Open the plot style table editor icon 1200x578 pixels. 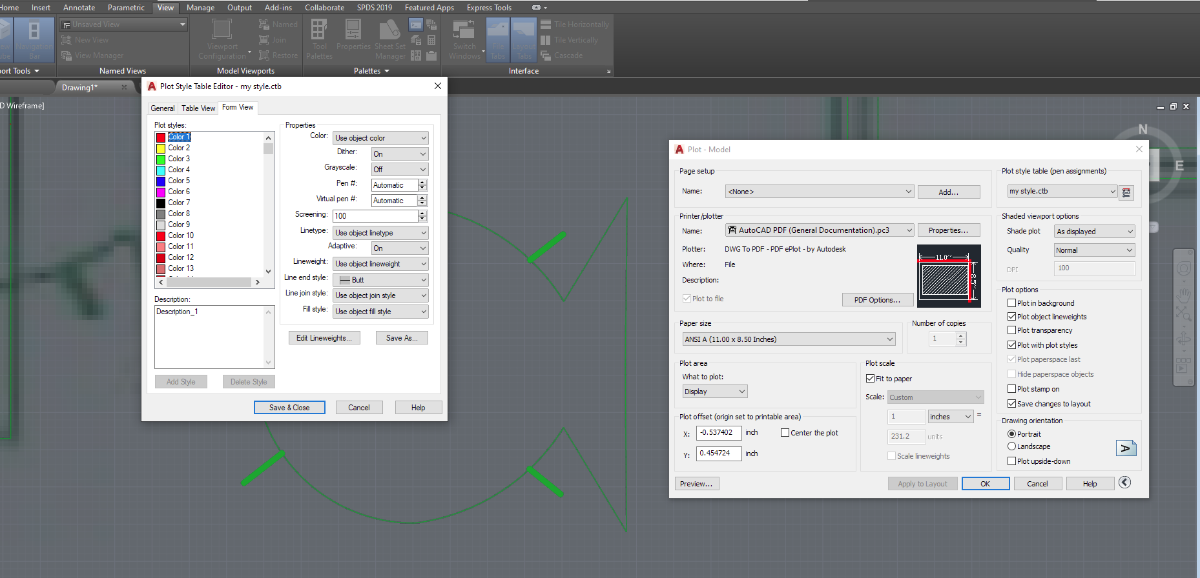(1127, 191)
